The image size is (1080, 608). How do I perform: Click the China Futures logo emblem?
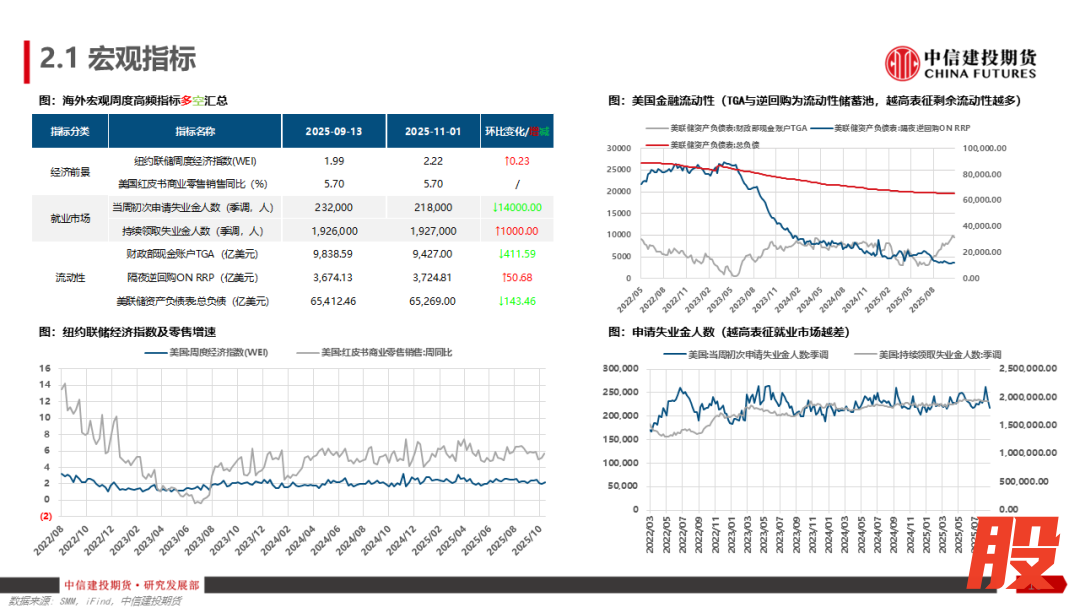pos(902,63)
